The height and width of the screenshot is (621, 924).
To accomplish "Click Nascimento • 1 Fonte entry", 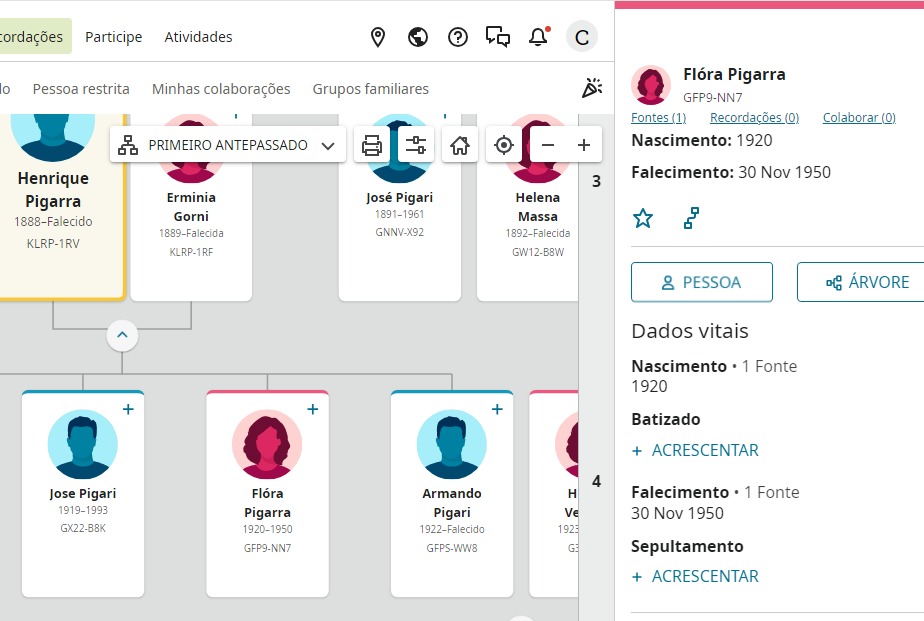I will (x=714, y=366).
